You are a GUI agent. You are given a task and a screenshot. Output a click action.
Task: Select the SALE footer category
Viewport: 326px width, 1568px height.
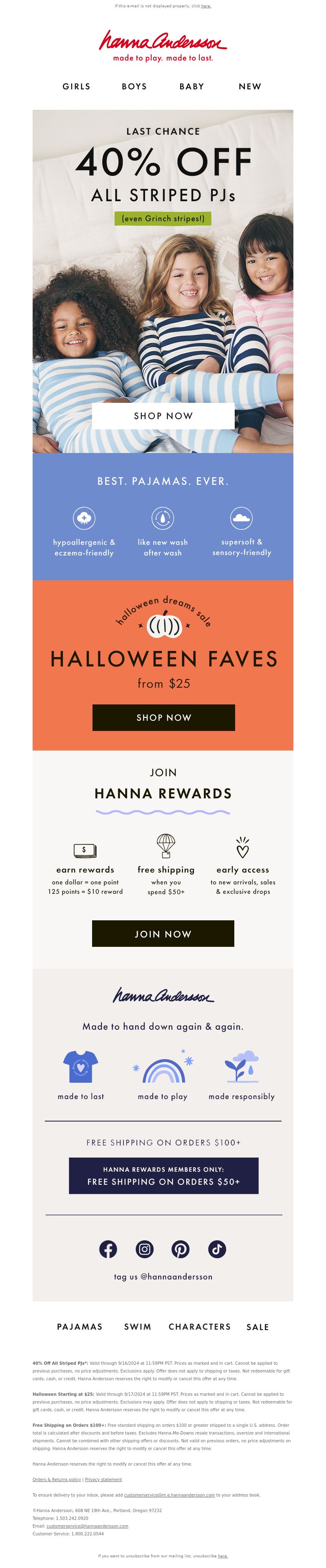click(258, 1327)
